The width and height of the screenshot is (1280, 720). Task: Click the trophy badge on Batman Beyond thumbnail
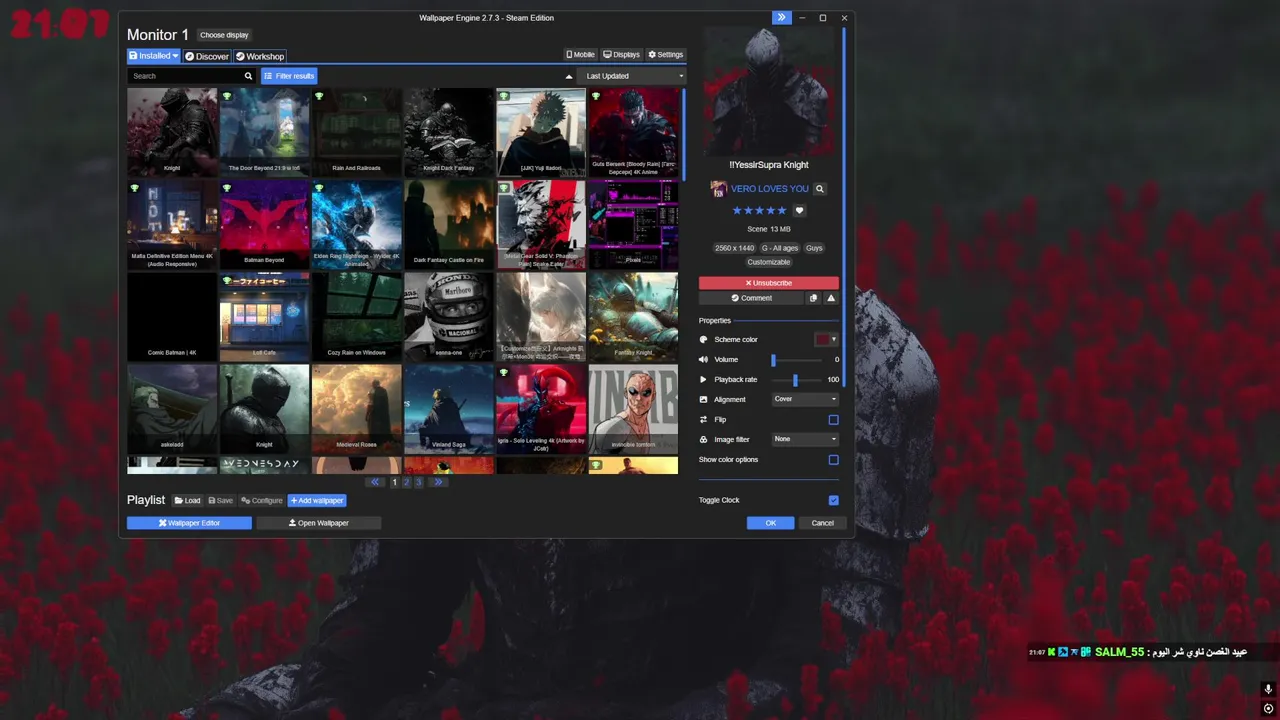click(x=227, y=188)
